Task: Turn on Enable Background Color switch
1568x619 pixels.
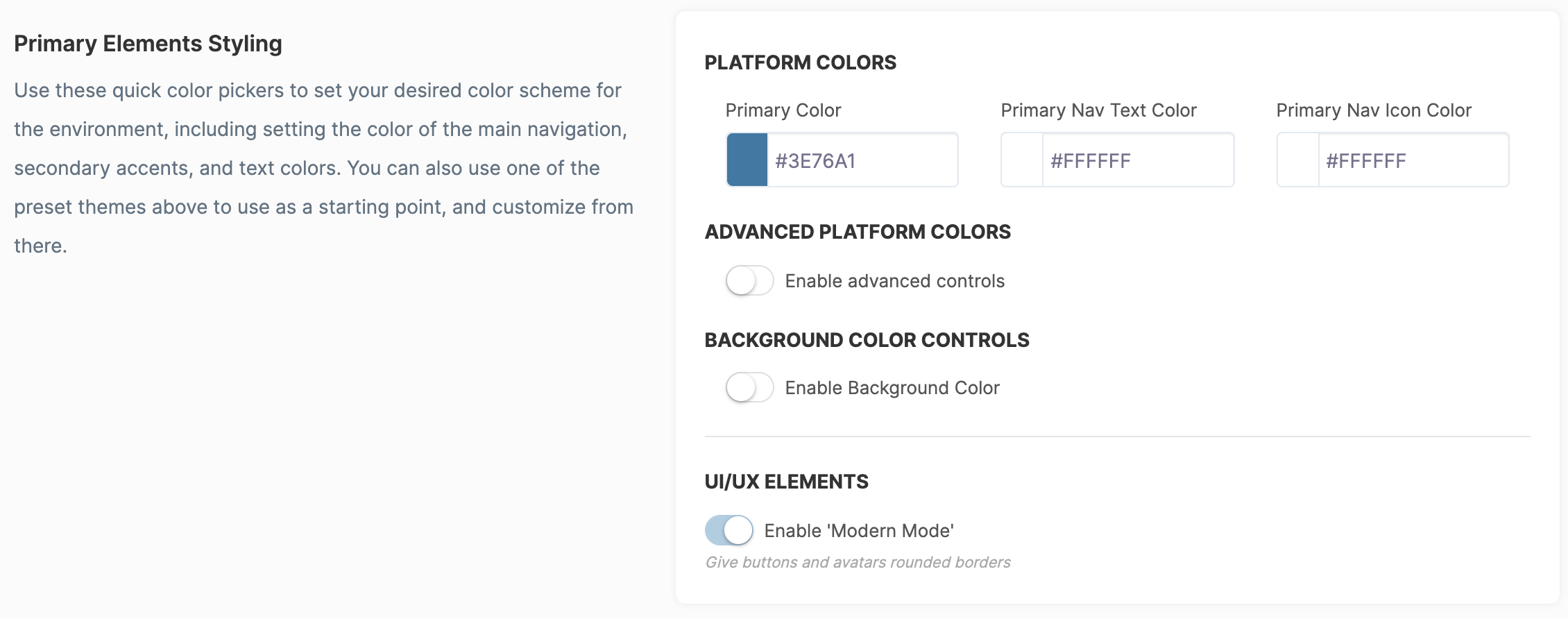Action: tap(749, 388)
